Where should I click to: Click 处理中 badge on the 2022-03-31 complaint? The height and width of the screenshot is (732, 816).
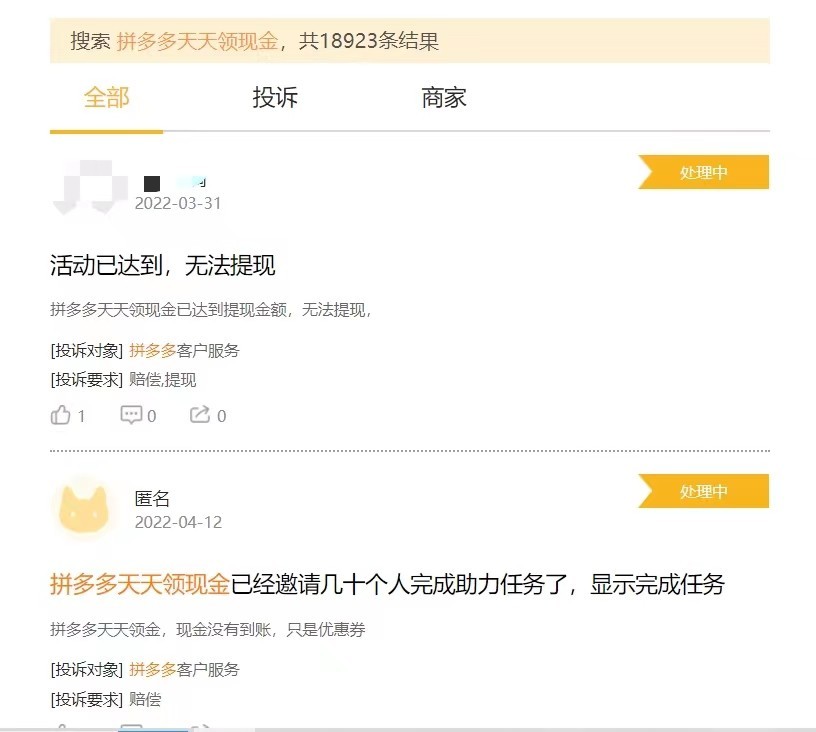tap(704, 172)
